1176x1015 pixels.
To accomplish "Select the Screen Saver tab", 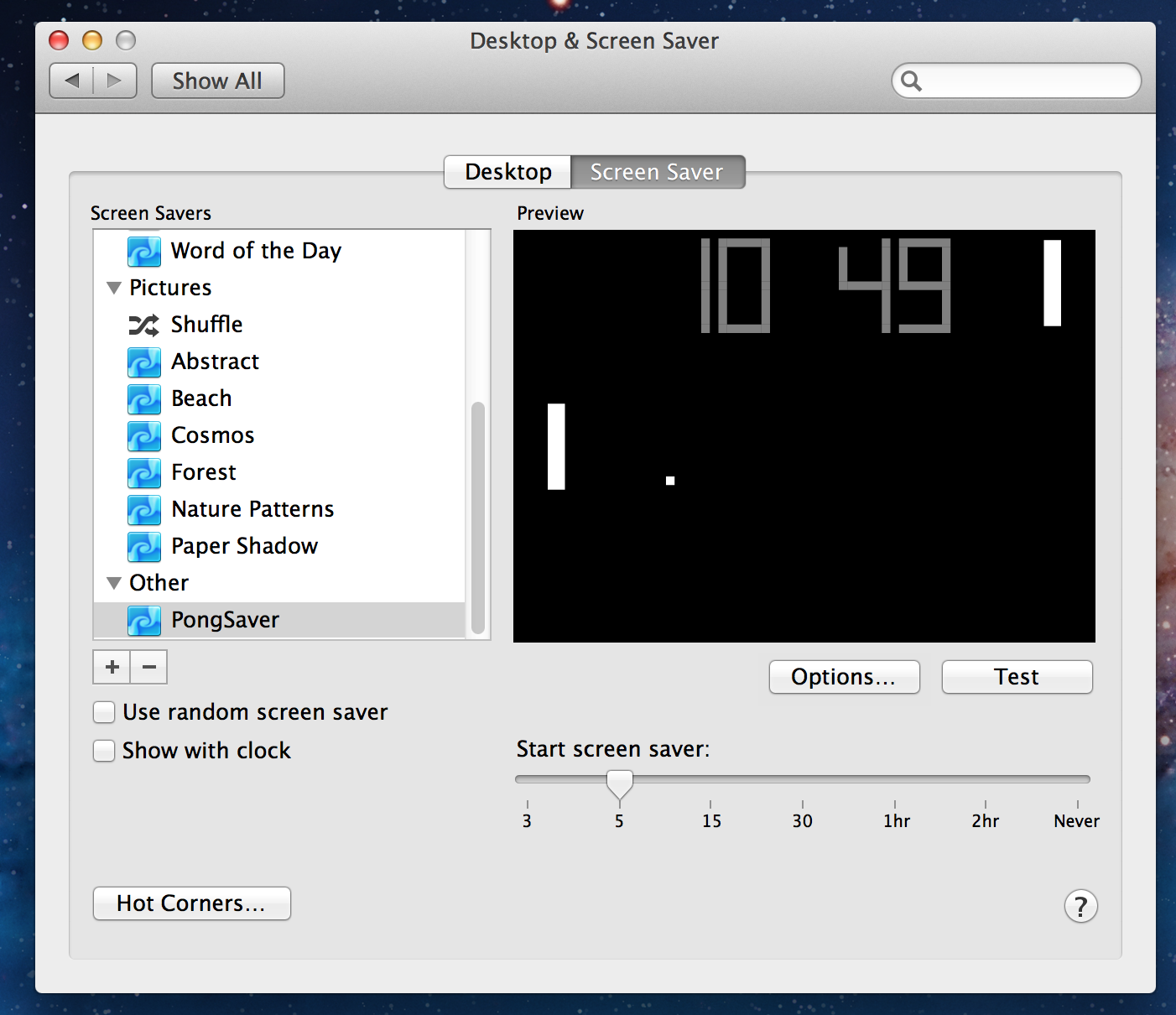I will 658,172.
